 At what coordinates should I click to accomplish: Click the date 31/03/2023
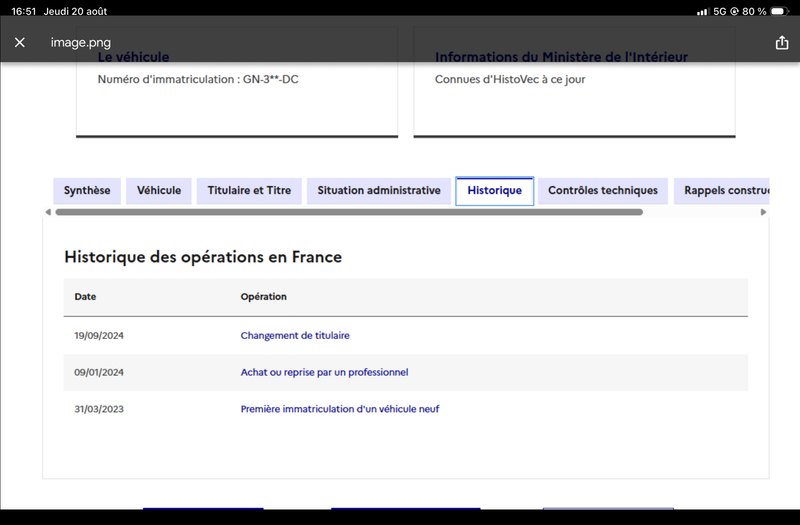[x=99, y=409]
